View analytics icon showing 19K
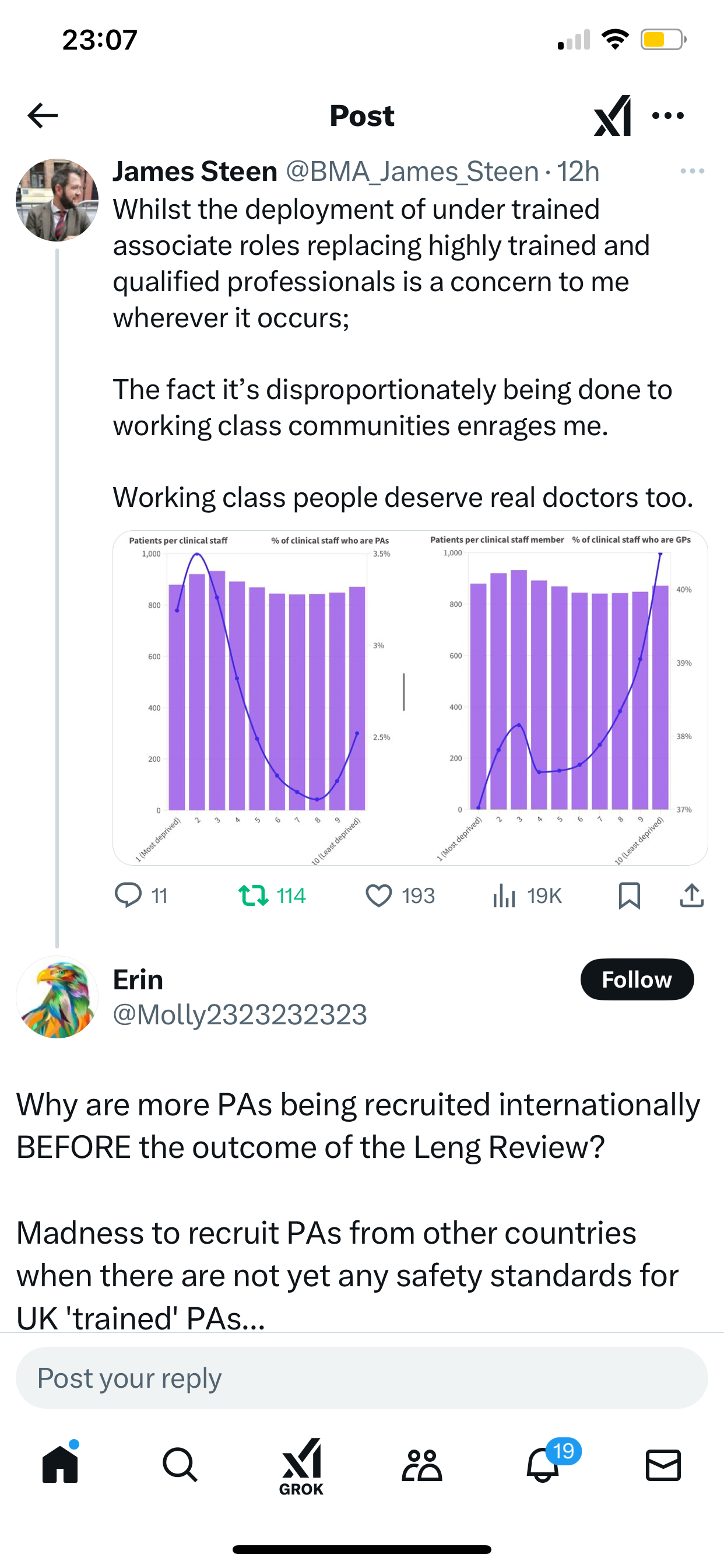 pyautogui.click(x=527, y=895)
